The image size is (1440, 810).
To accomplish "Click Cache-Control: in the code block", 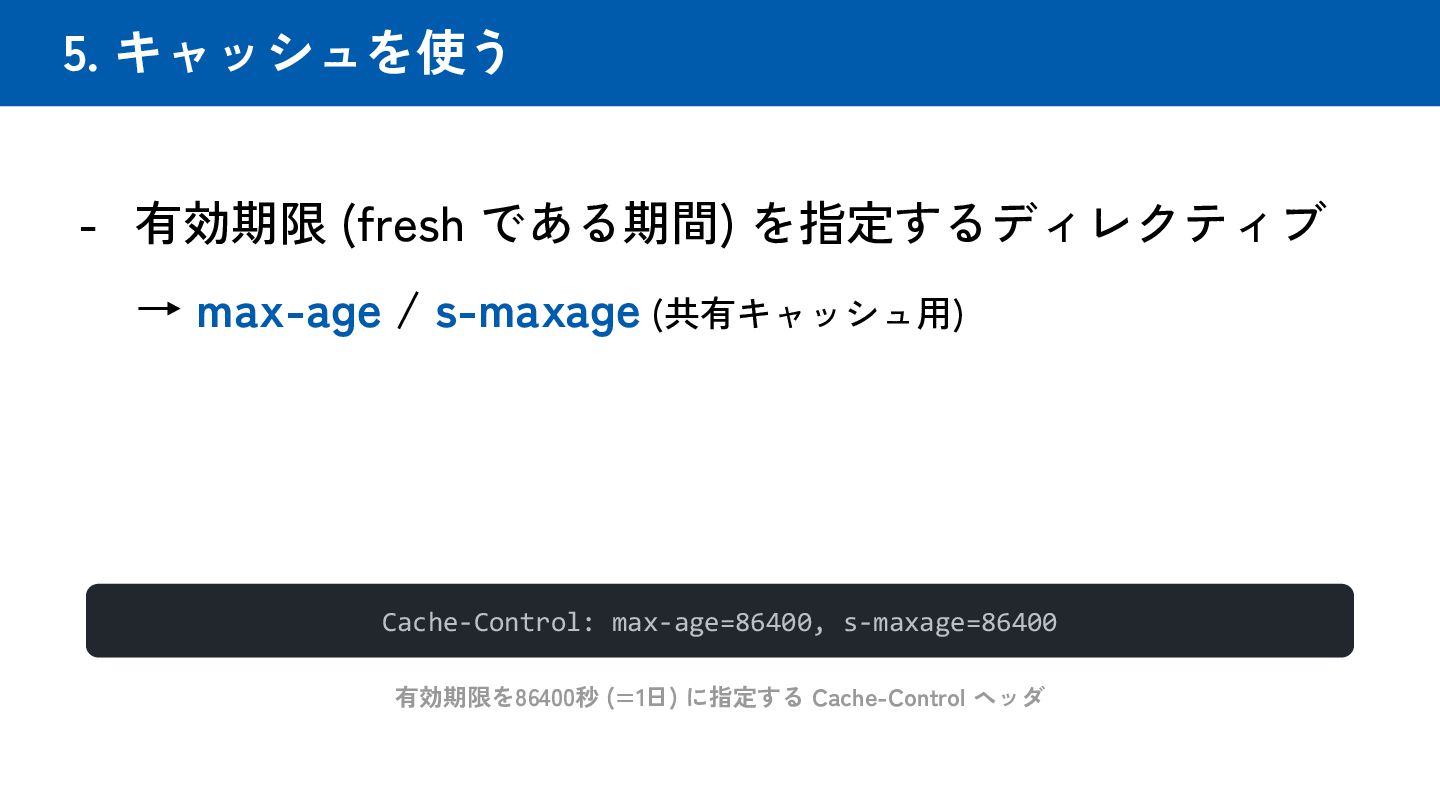I will [488, 622].
